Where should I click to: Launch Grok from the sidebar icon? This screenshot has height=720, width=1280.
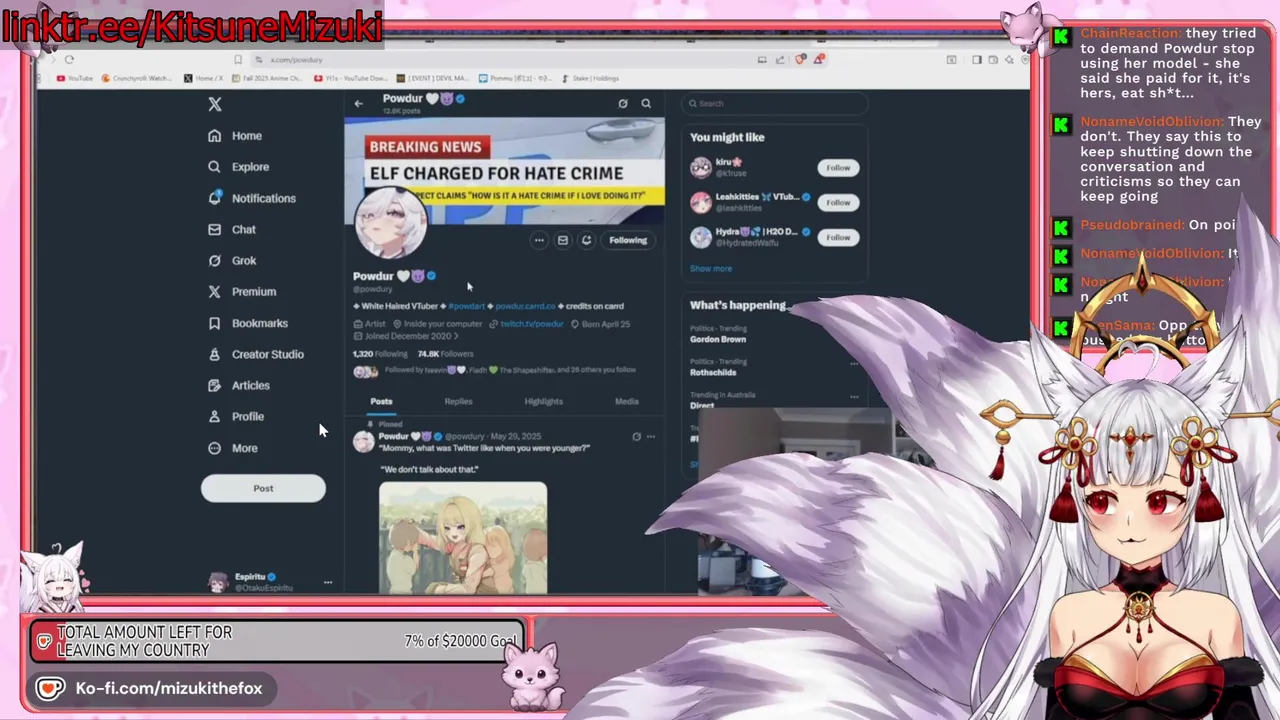(214, 260)
